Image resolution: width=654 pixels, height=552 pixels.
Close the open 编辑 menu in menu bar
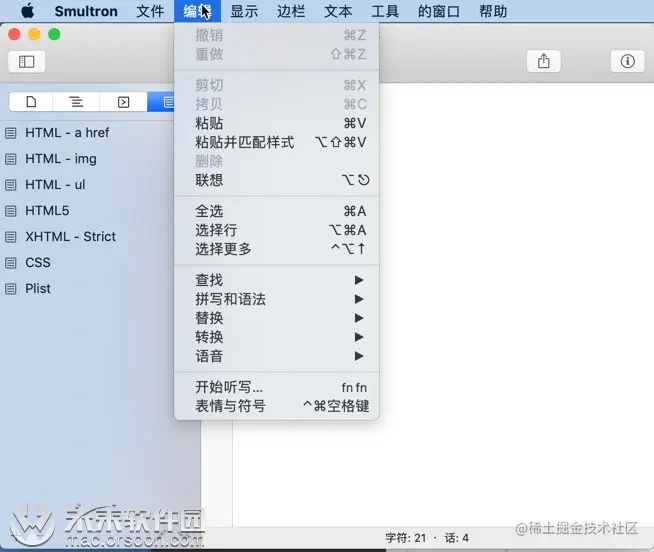pos(197,11)
